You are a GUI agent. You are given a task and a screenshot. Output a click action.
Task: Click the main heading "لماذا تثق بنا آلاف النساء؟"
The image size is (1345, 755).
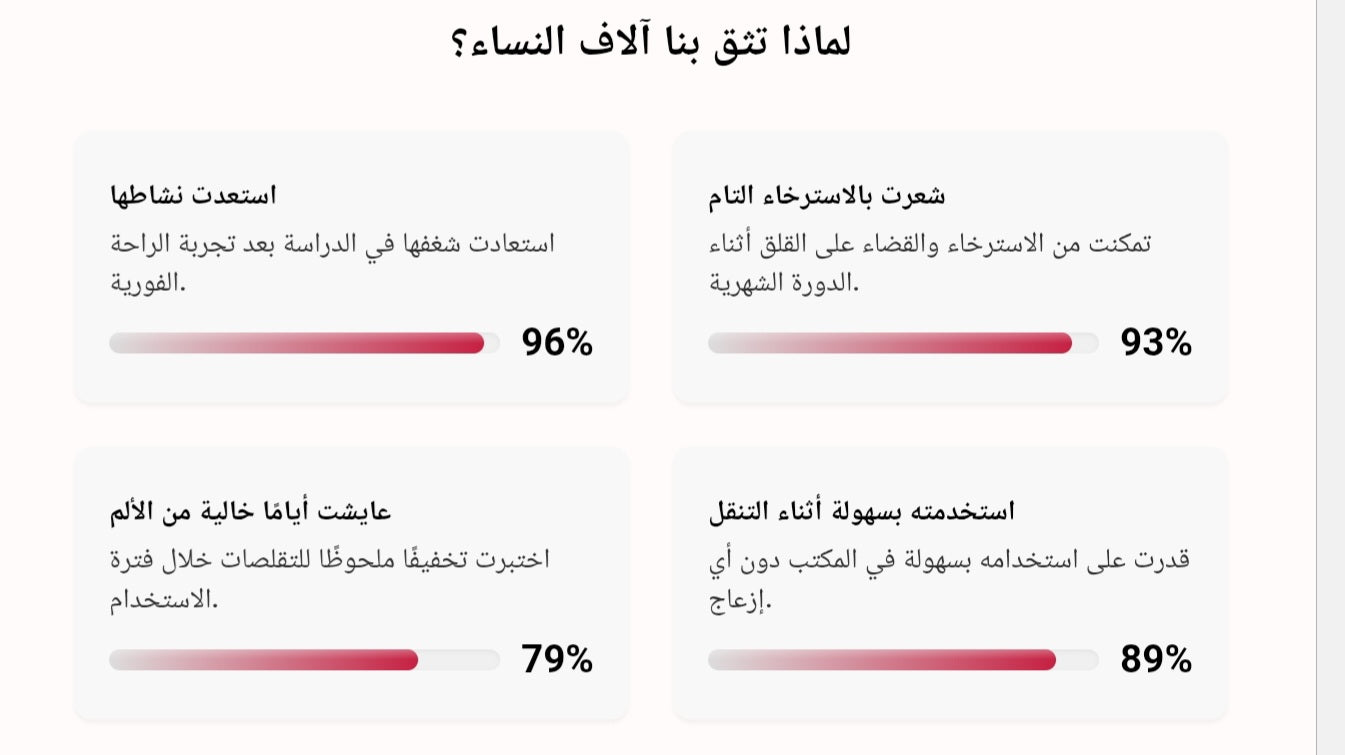click(x=651, y=42)
